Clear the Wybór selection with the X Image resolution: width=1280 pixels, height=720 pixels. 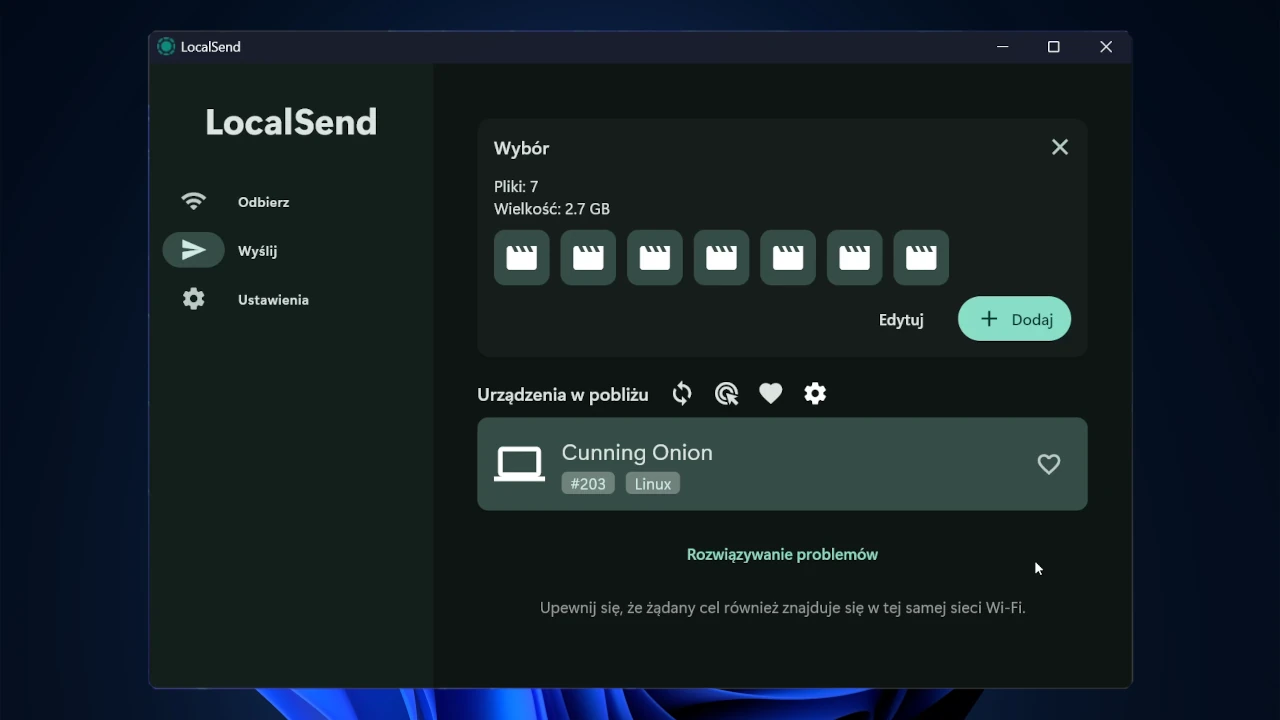1060,147
